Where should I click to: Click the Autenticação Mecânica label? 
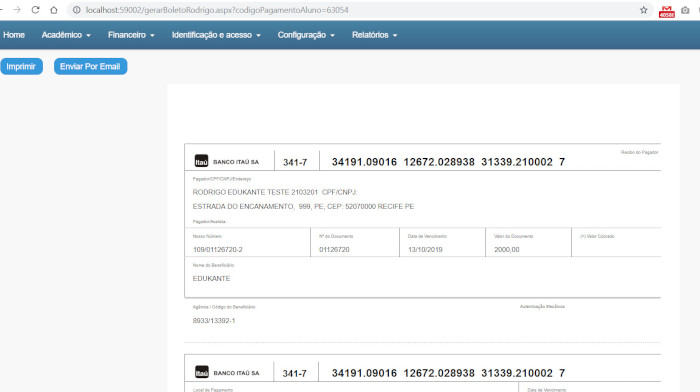click(x=542, y=306)
